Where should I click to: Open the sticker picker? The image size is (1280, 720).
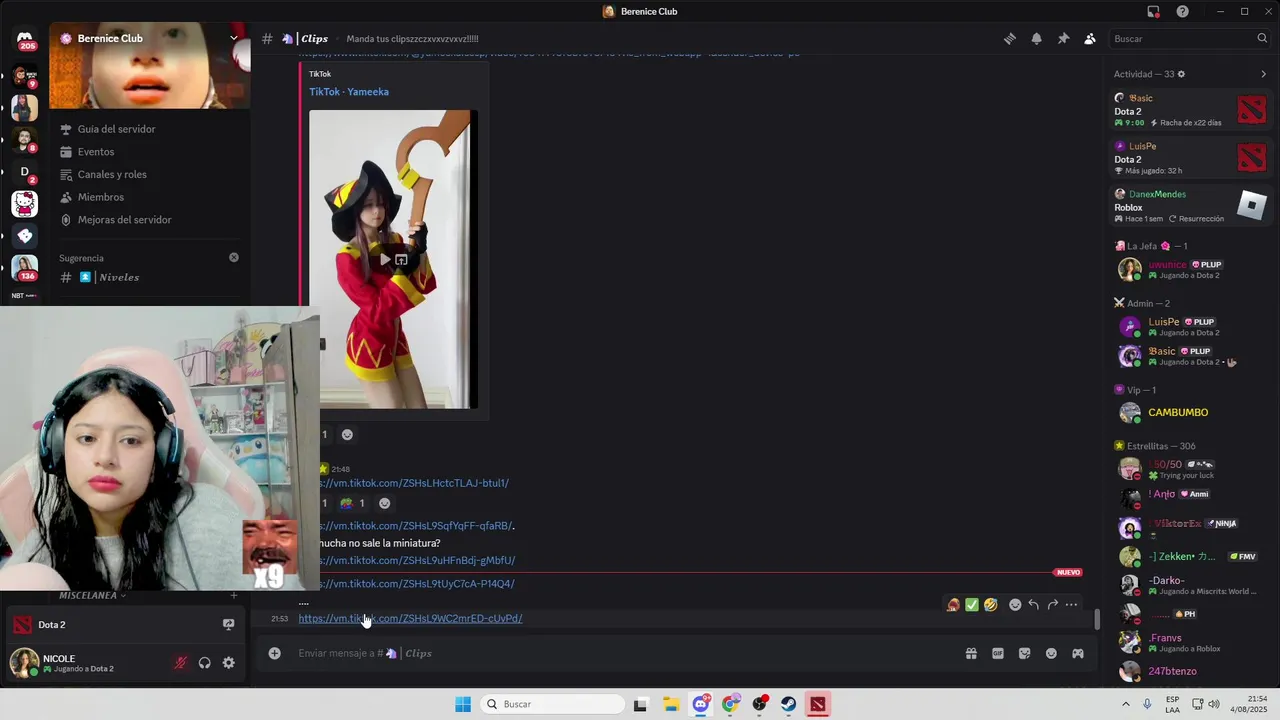(x=1025, y=653)
